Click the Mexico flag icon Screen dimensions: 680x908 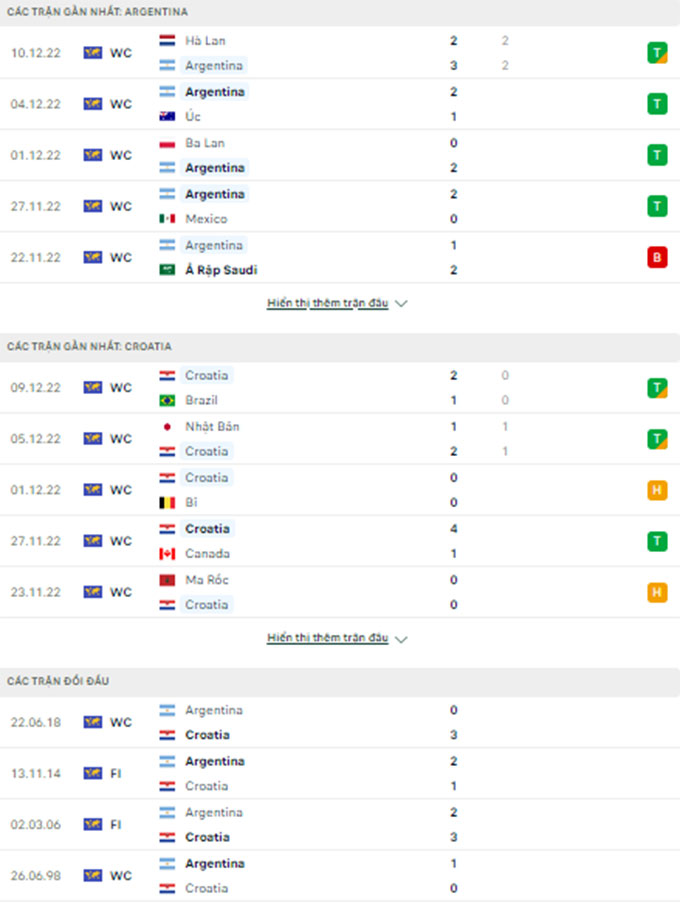pos(168,219)
